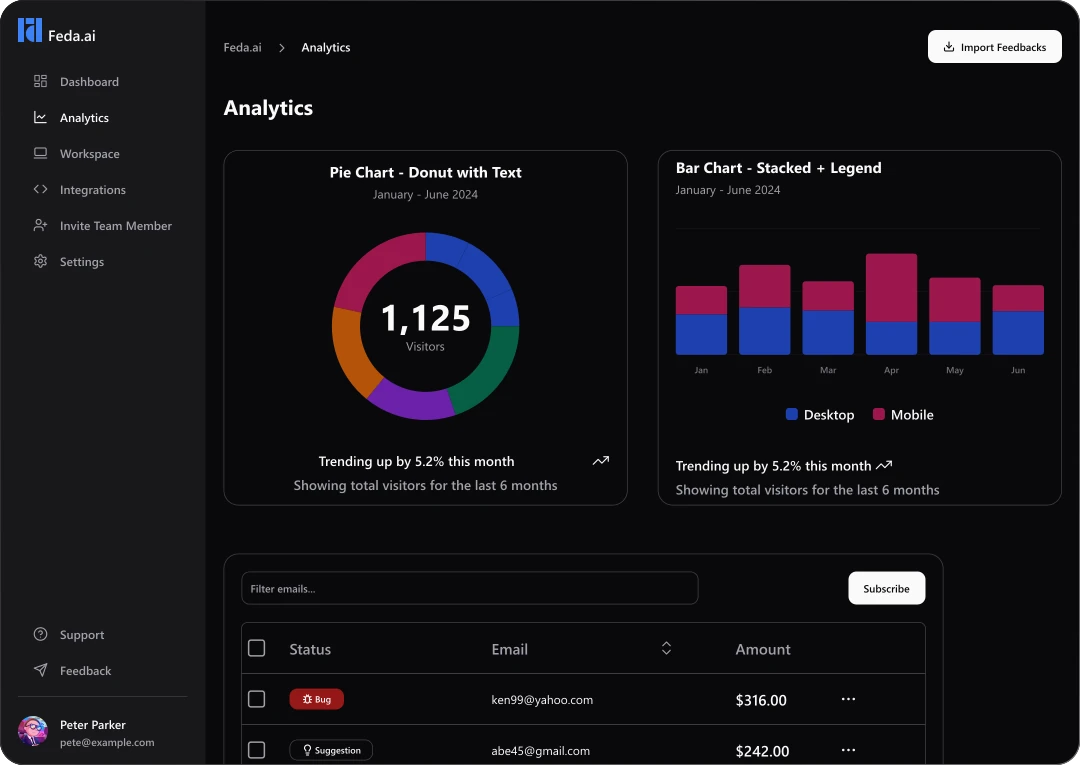
Task: Click the $242.00 amount cell
Action: [x=762, y=751]
